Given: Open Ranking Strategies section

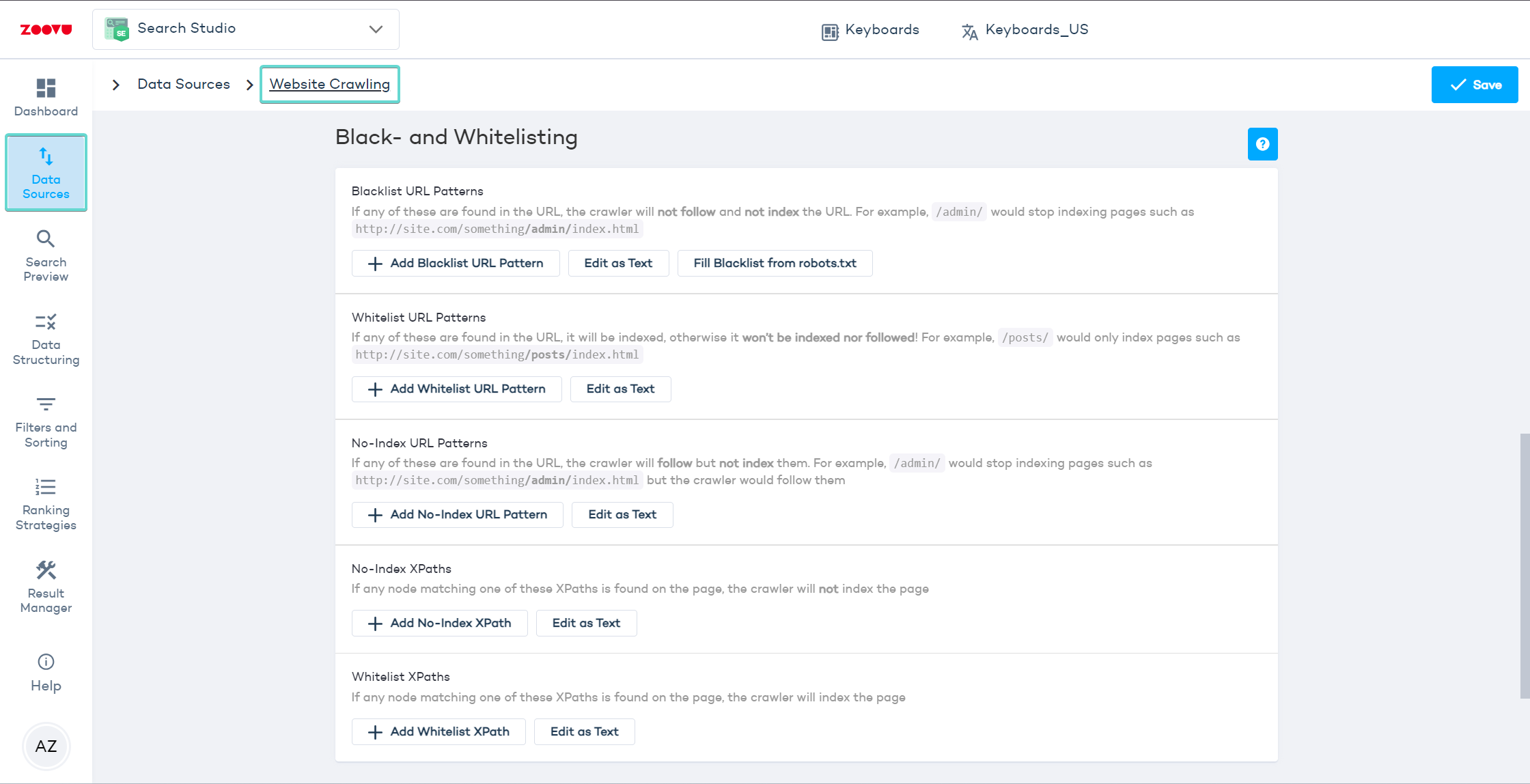Looking at the screenshot, I should pyautogui.click(x=46, y=504).
